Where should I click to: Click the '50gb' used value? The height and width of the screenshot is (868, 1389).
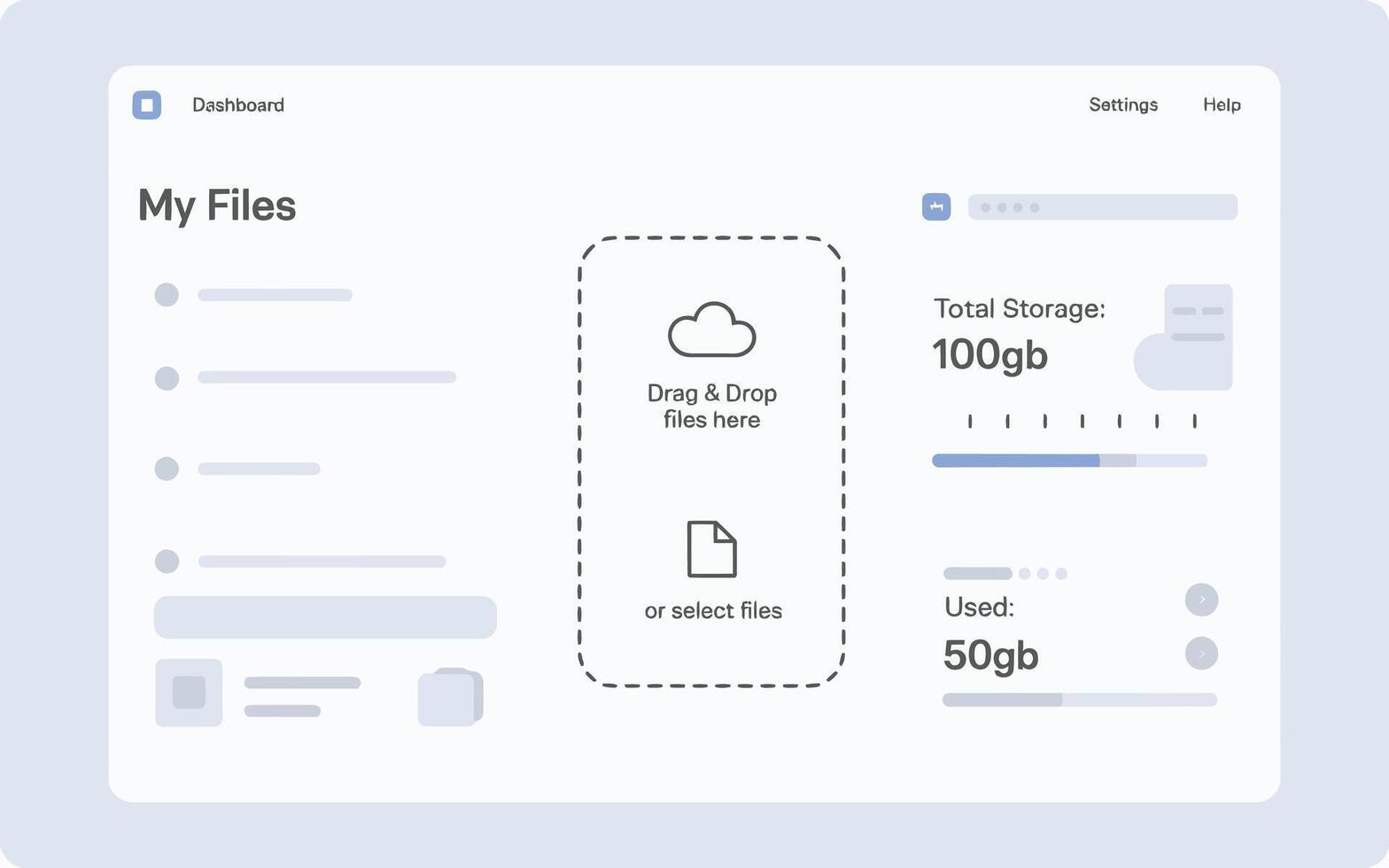(x=990, y=655)
